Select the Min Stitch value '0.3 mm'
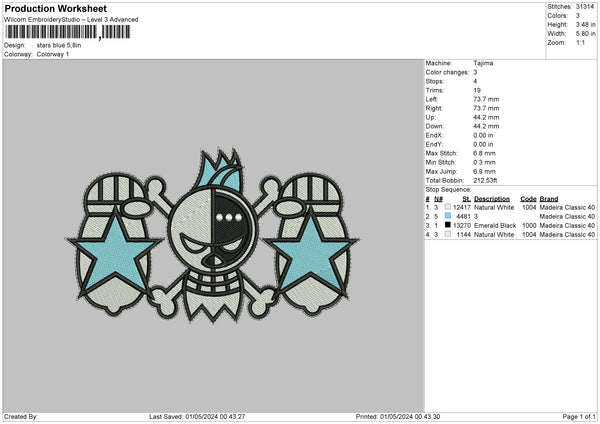The image size is (600, 424). 484,163
